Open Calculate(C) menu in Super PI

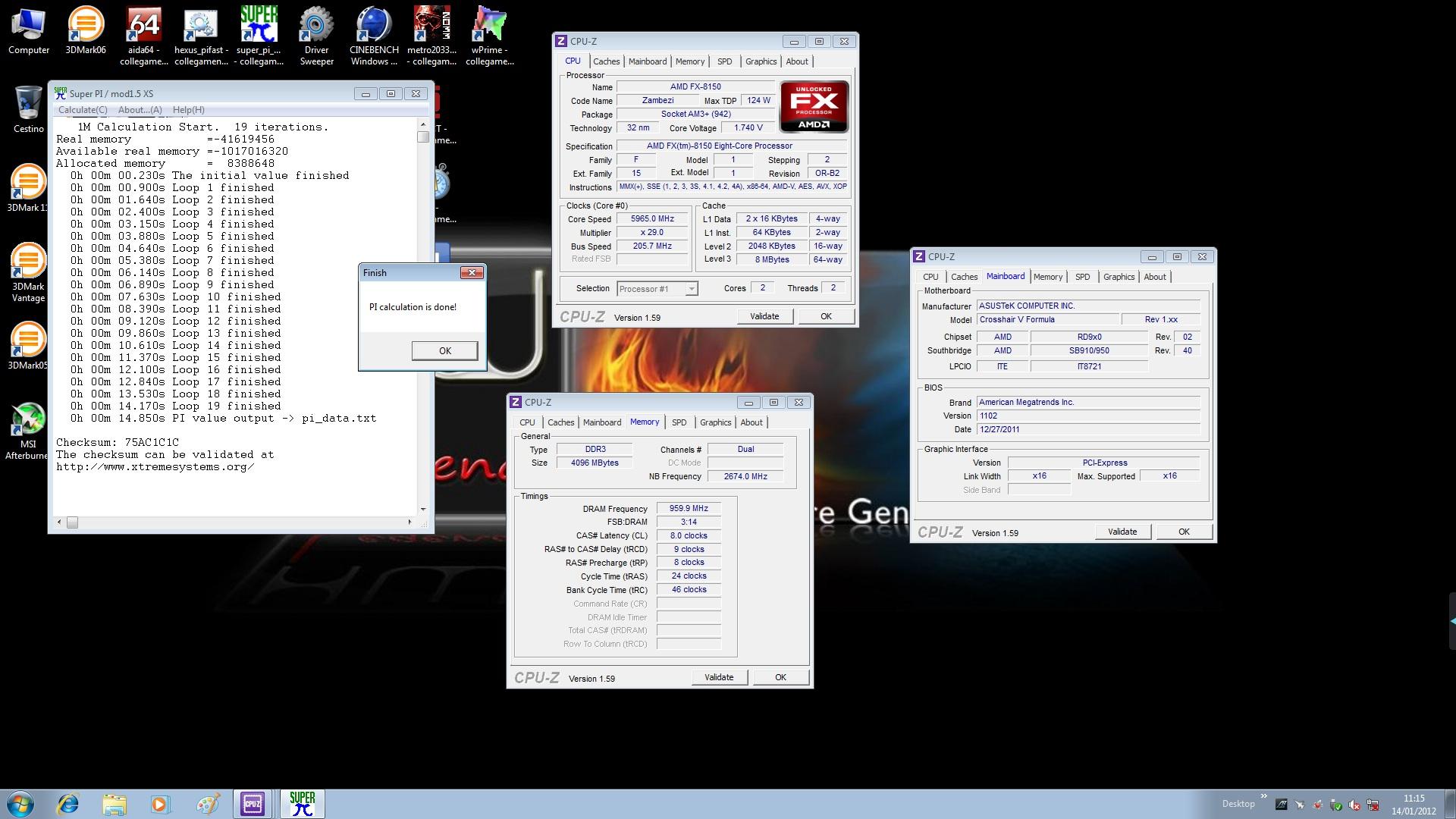click(83, 110)
